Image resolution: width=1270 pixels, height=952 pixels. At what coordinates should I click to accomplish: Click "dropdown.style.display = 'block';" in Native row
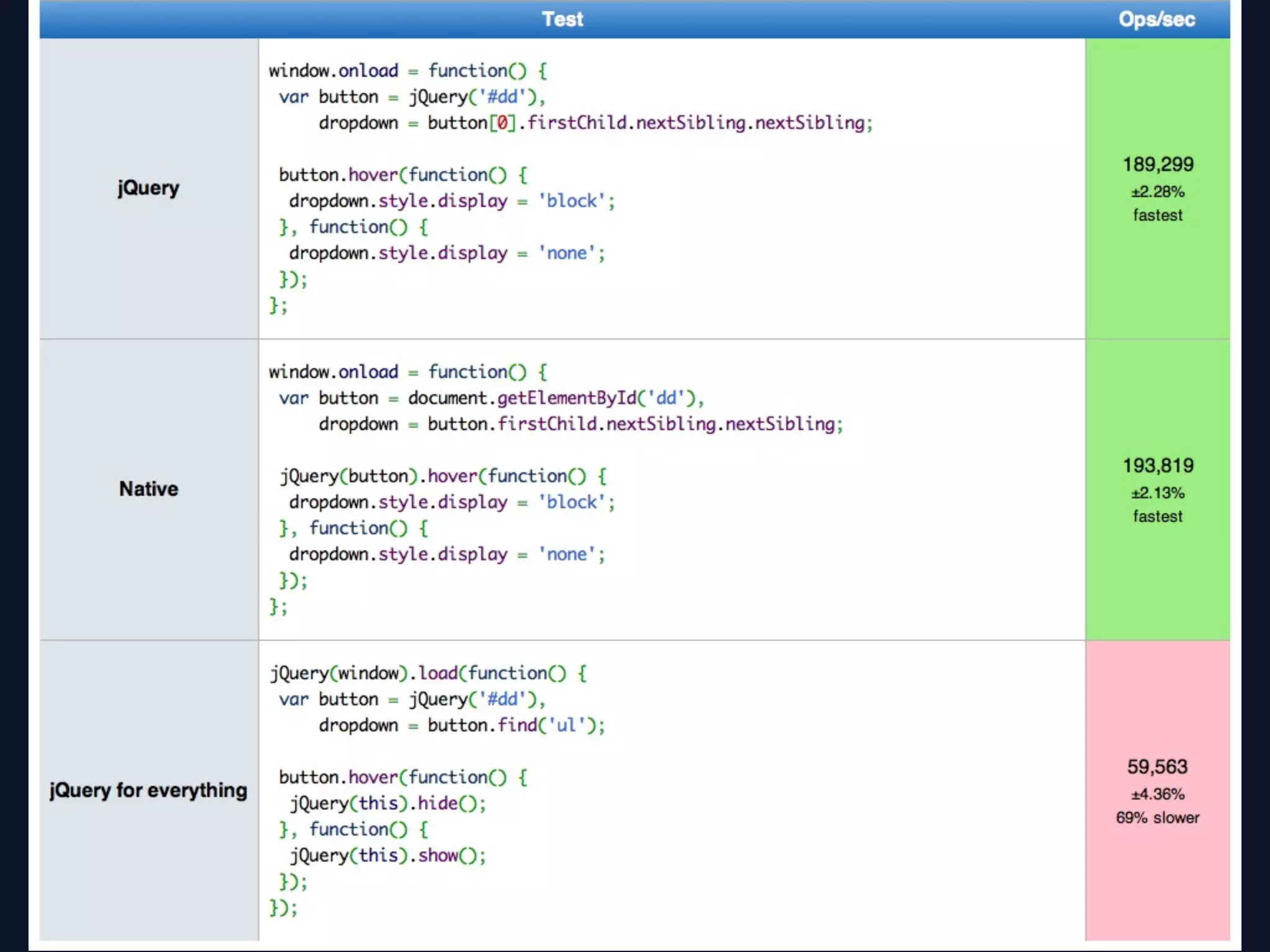[x=452, y=502]
